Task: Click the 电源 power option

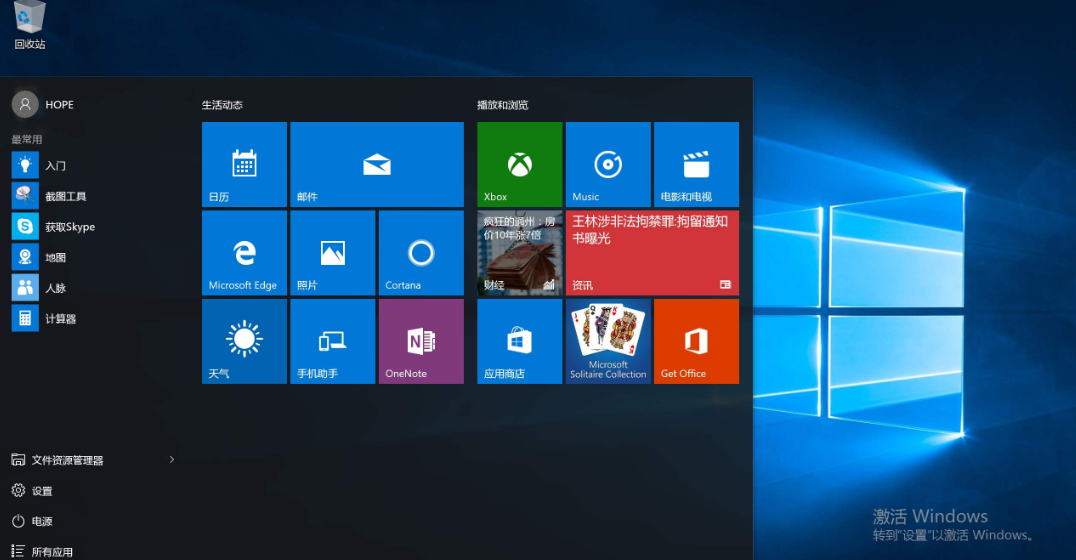Action: (x=42, y=522)
